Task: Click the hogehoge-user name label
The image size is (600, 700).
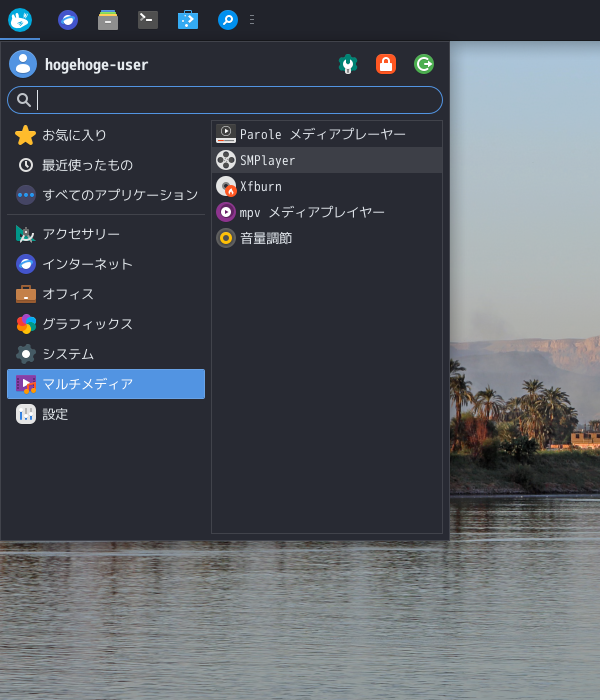Action: pos(96,65)
